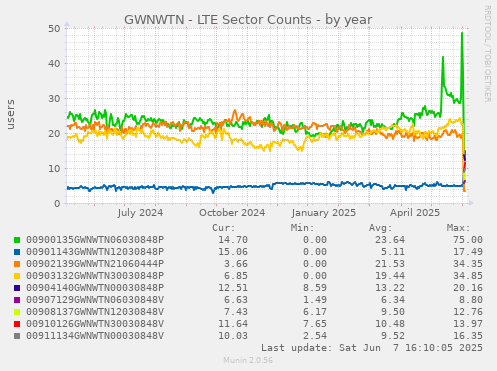Click the Last update timestamp text
This screenshot has height=371, width=497.
(372, 348)
